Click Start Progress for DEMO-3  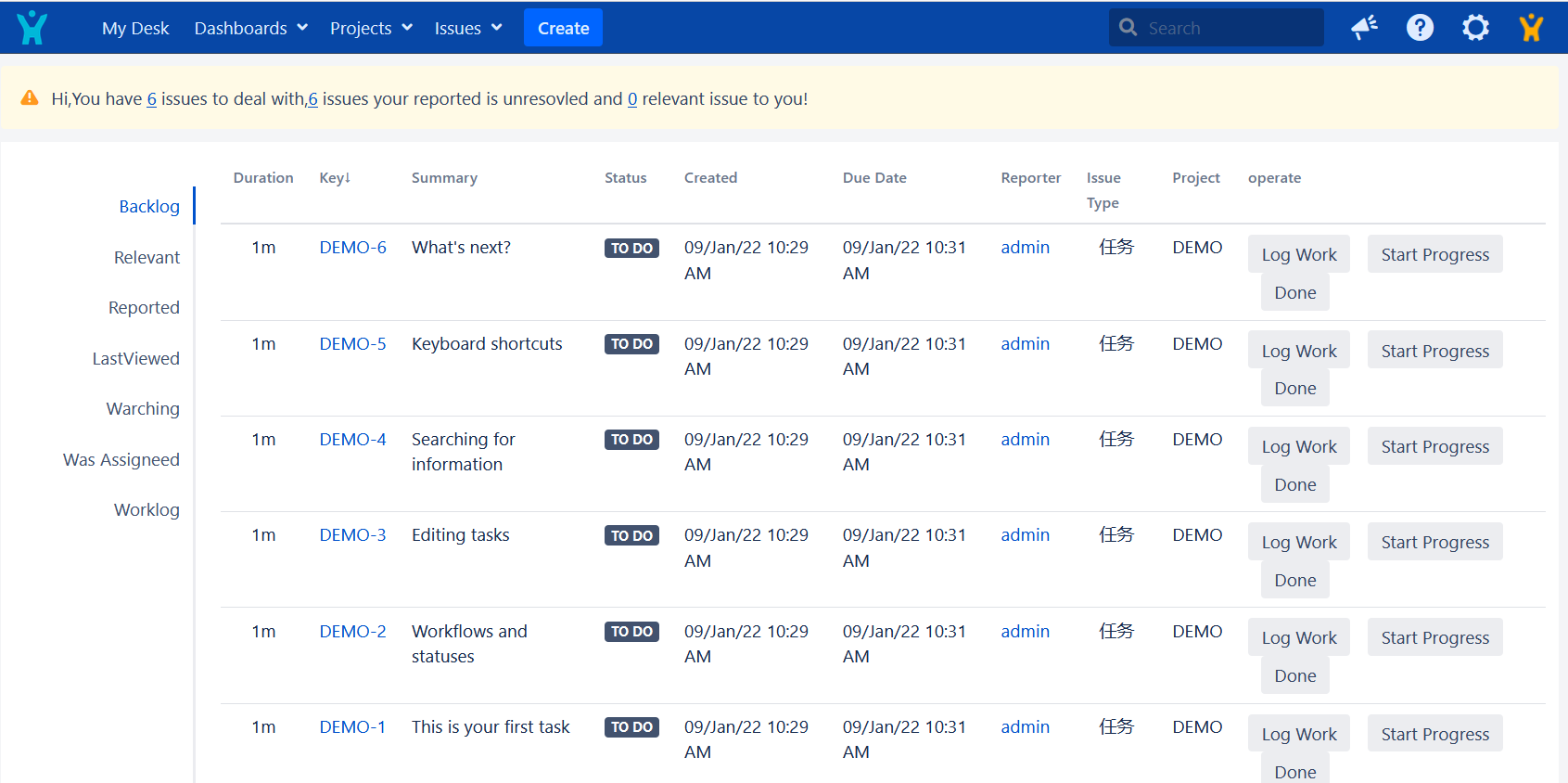(x=1435, y=542)
